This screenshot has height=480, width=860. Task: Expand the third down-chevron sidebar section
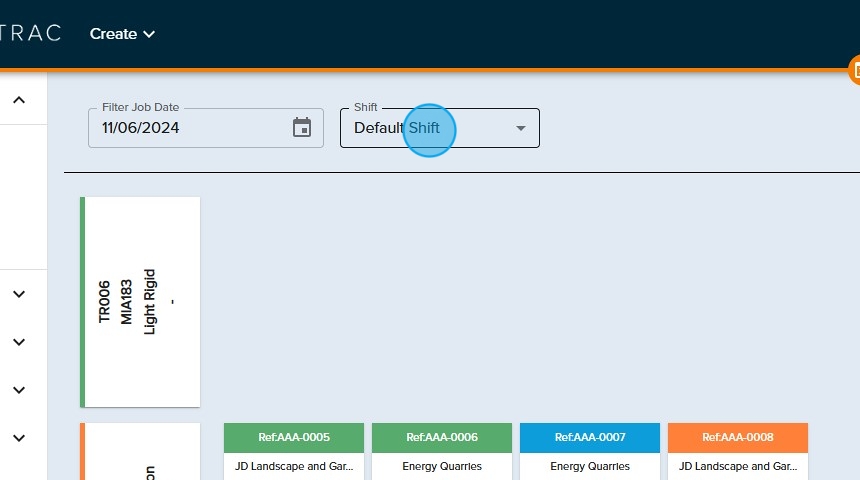tap(19, 390)
